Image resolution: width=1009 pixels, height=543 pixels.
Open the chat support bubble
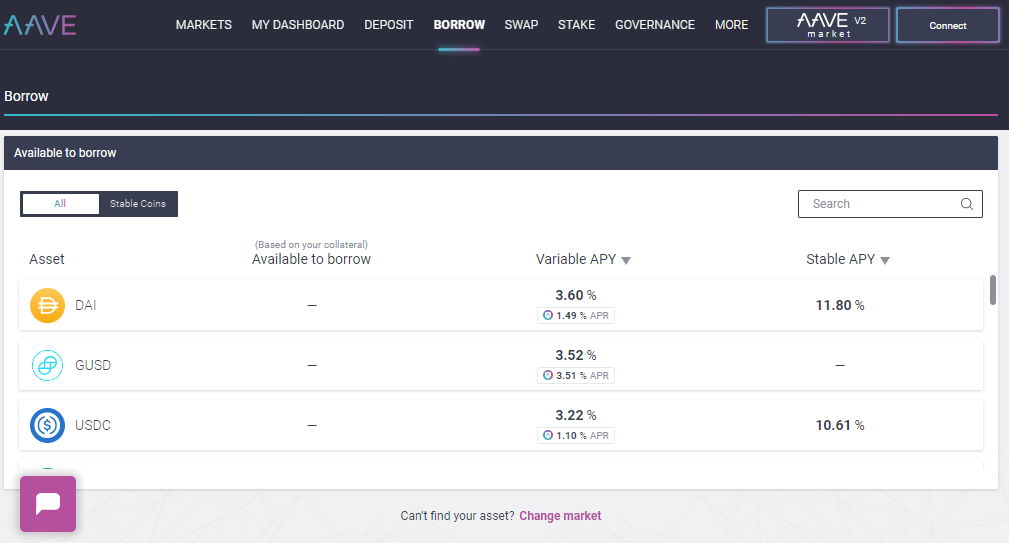(48, 504)
